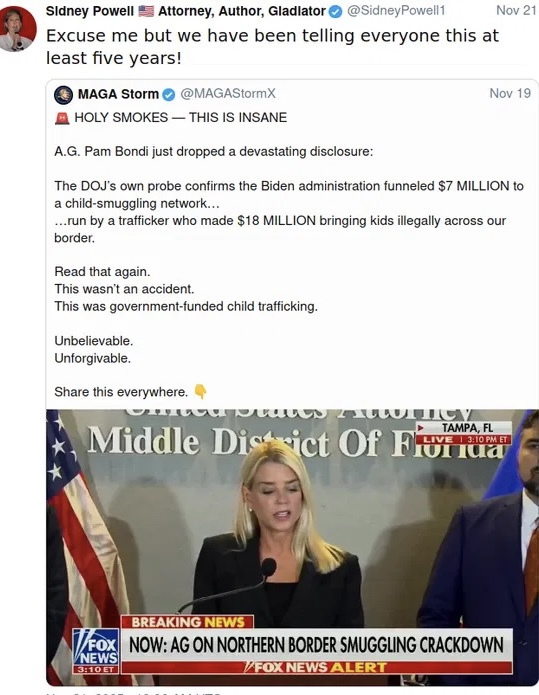Screen dimensions: 539x695
Task: Click the quoted text "HOLY SMOKES — THIS IS INSANE"
Action: click(x=180, y=117)
